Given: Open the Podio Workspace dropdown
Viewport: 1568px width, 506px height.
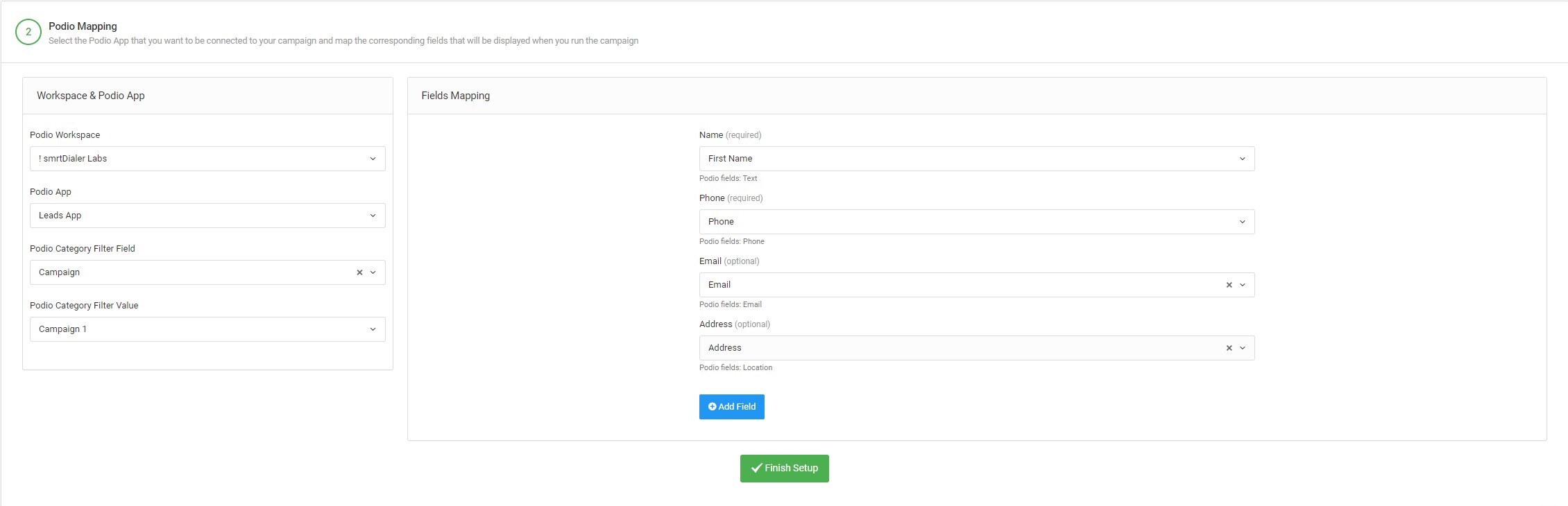Looking at the screenshot, I should pyautogui.click(x=207, y=159).
